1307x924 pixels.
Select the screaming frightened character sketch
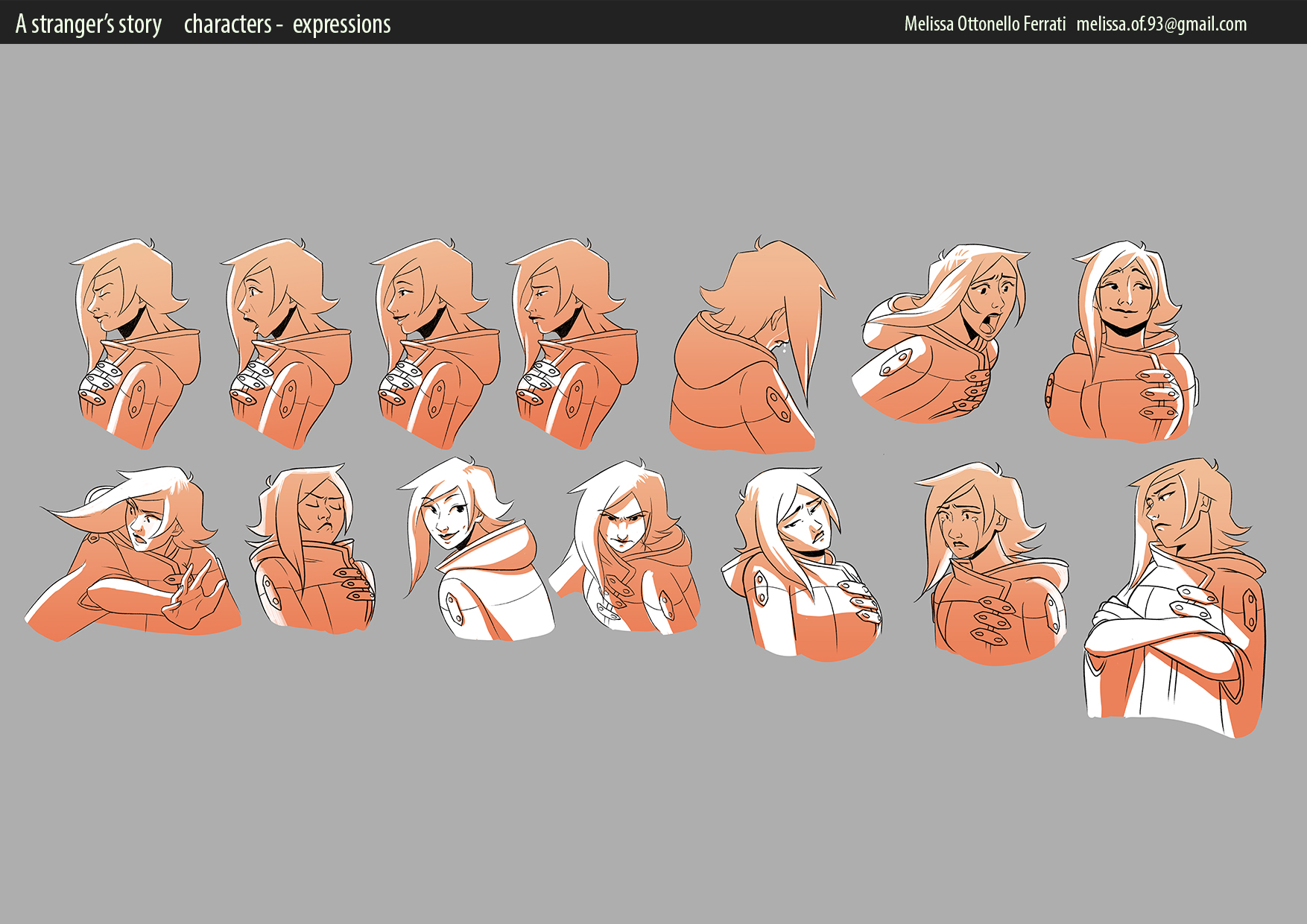(x=943, y=335)
